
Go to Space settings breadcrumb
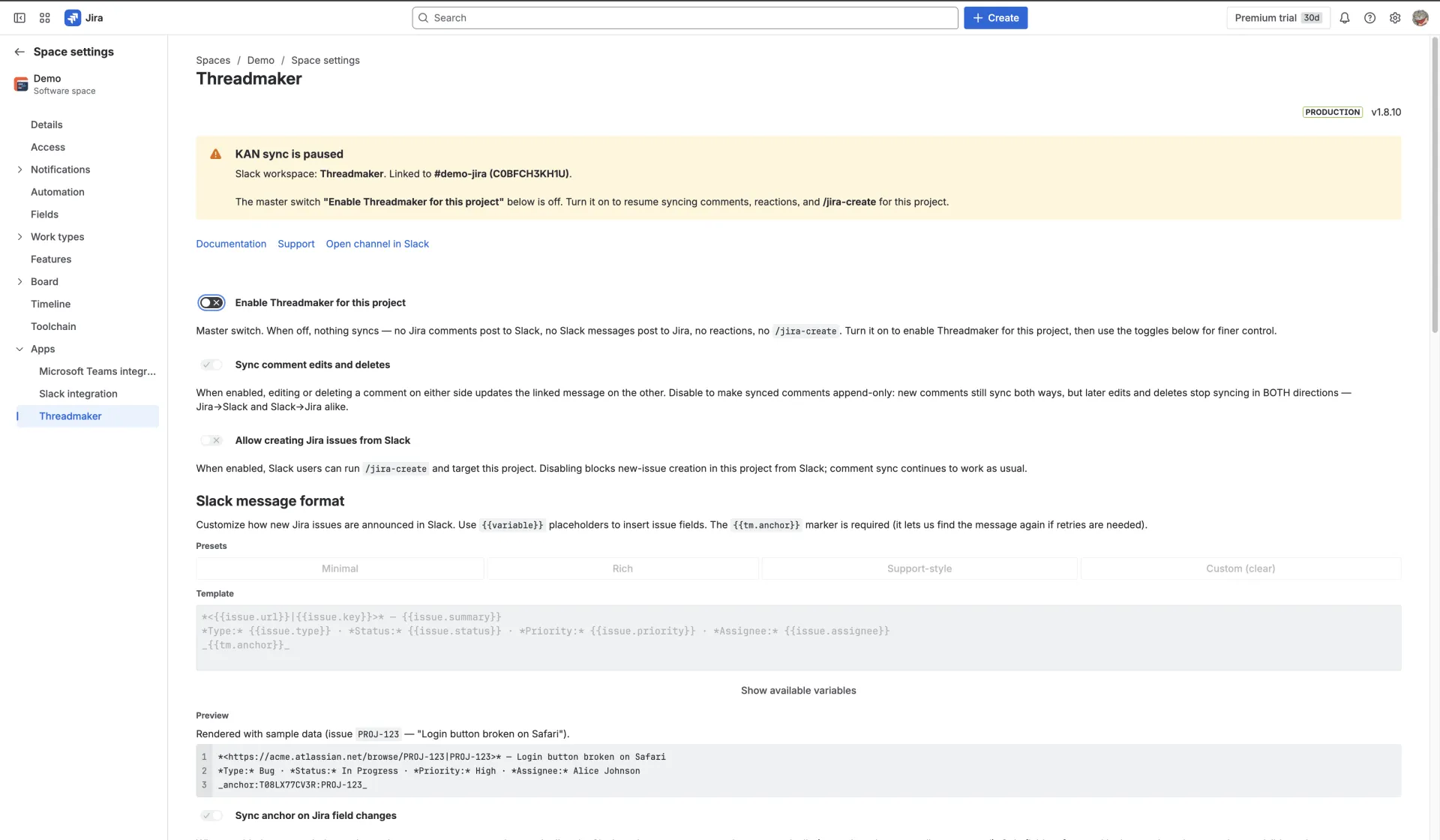(325, 61)
